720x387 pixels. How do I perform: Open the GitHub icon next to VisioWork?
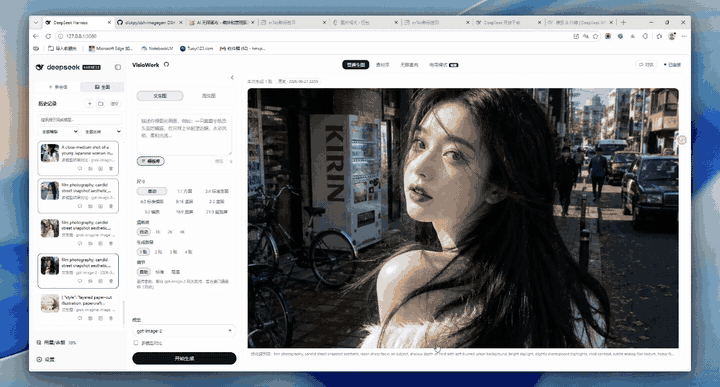pos(166,65)
